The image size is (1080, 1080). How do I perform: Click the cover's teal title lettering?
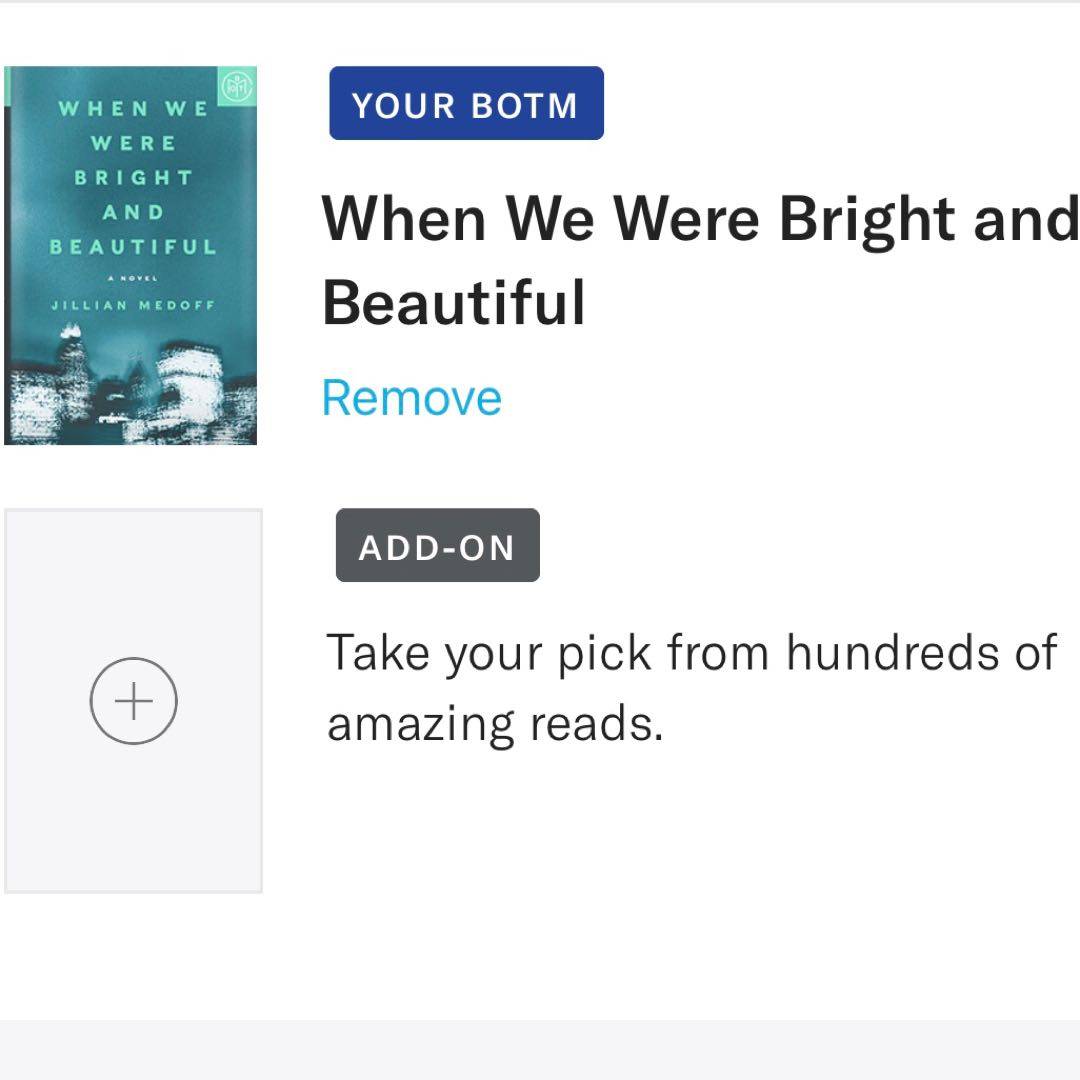click(133, 177)
